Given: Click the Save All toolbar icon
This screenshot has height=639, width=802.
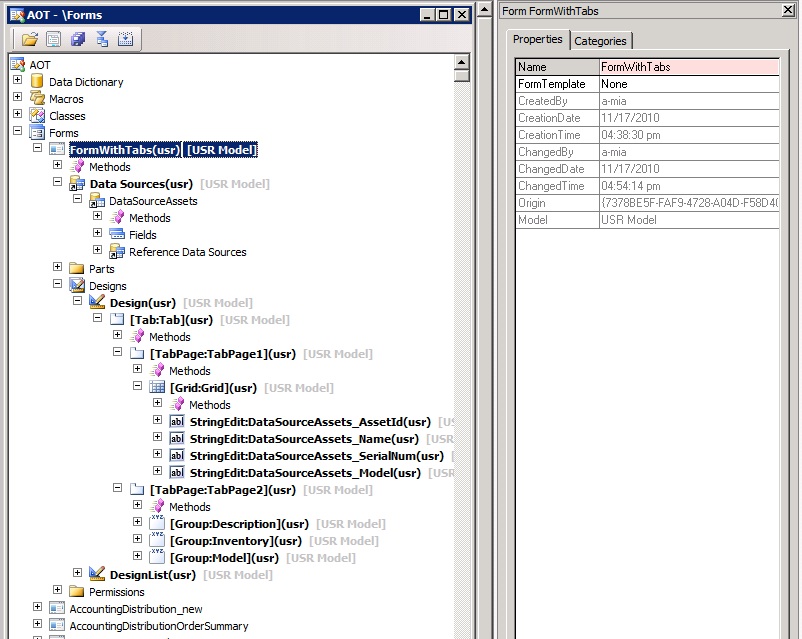Looking at the screenshot, I should click(x=78, y=39).
